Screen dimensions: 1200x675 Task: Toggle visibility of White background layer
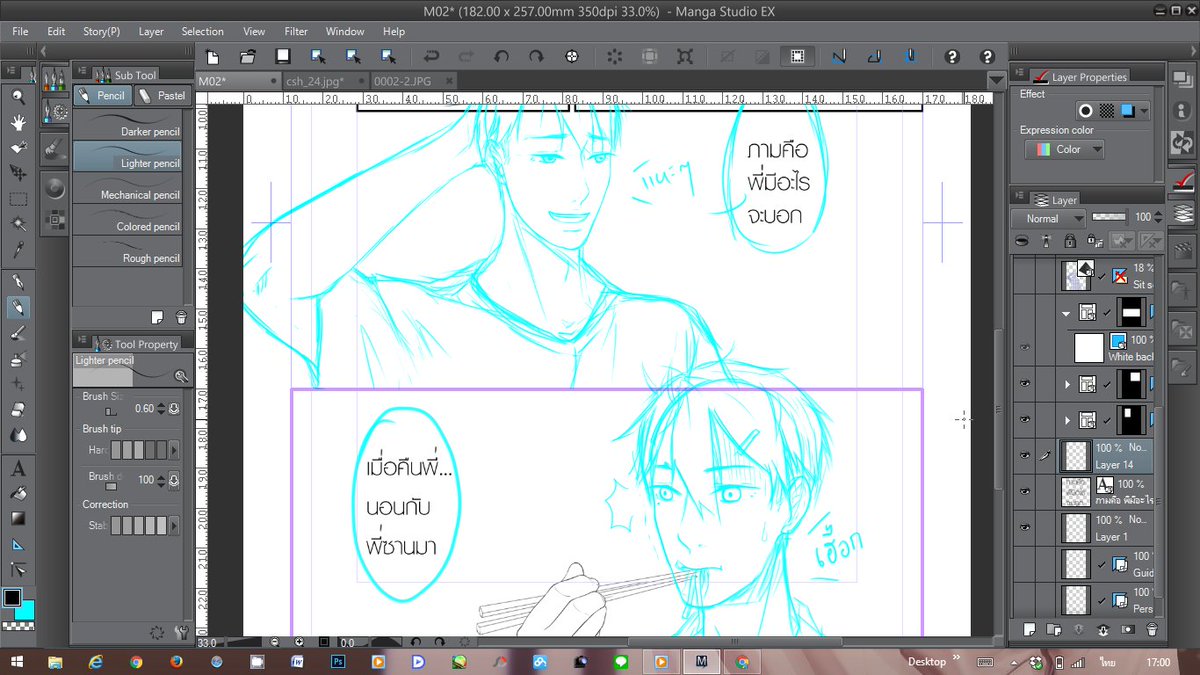tap(1024, 347)
